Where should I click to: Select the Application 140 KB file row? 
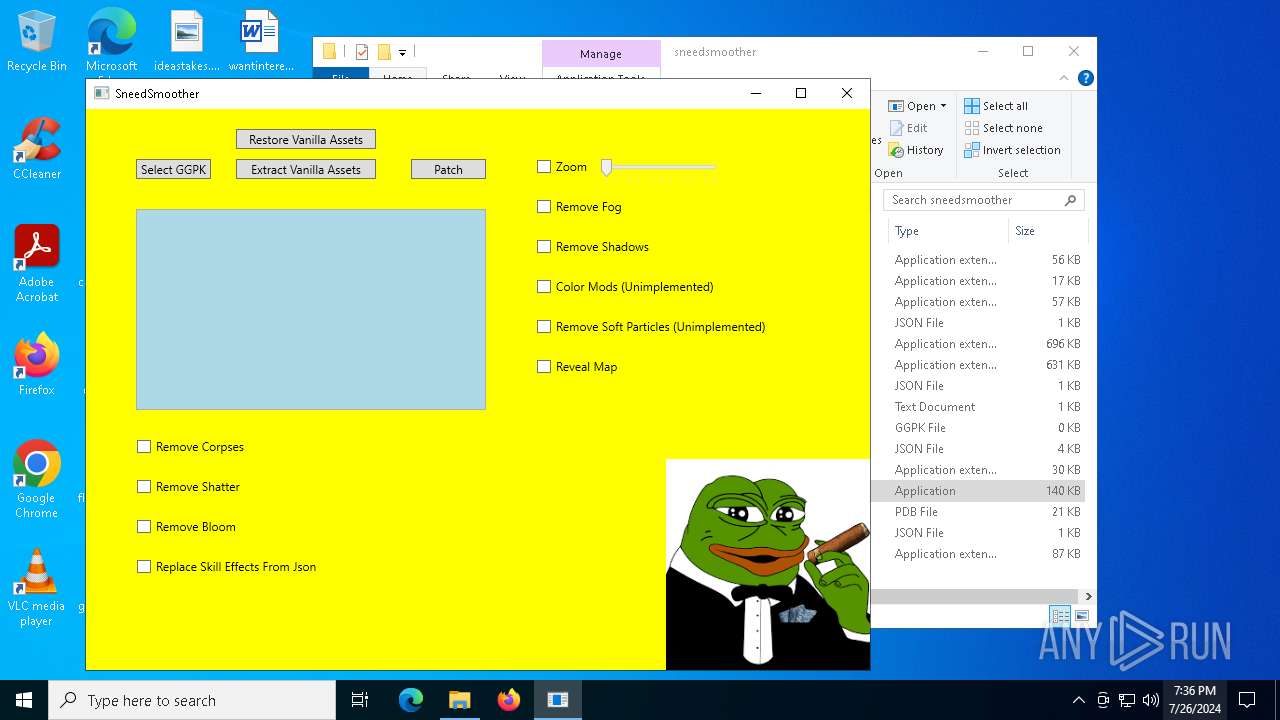click(x=978, y=491)
